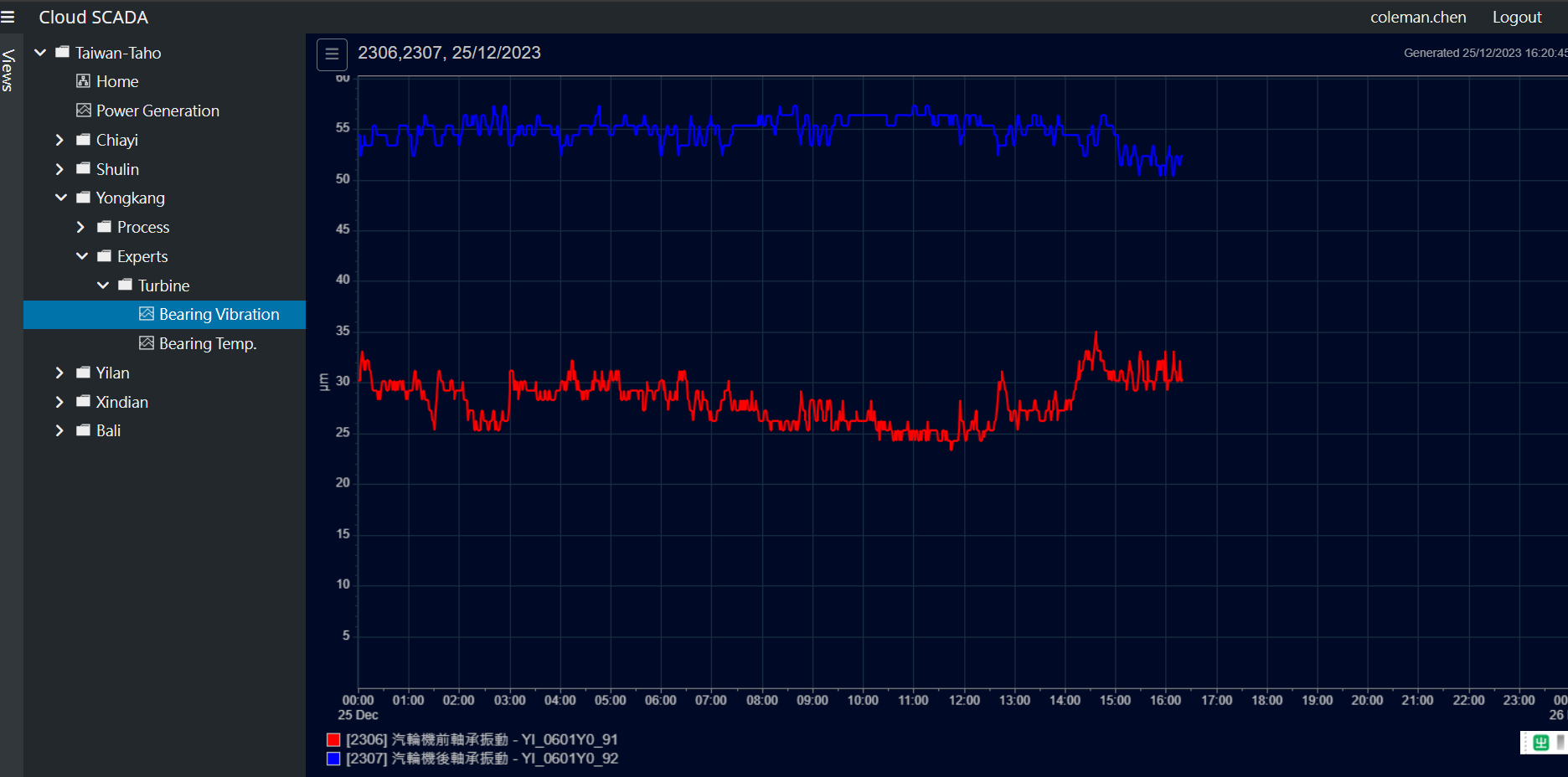
Task: Expand the Xindian folder
Action: click(x=59, y=402)
